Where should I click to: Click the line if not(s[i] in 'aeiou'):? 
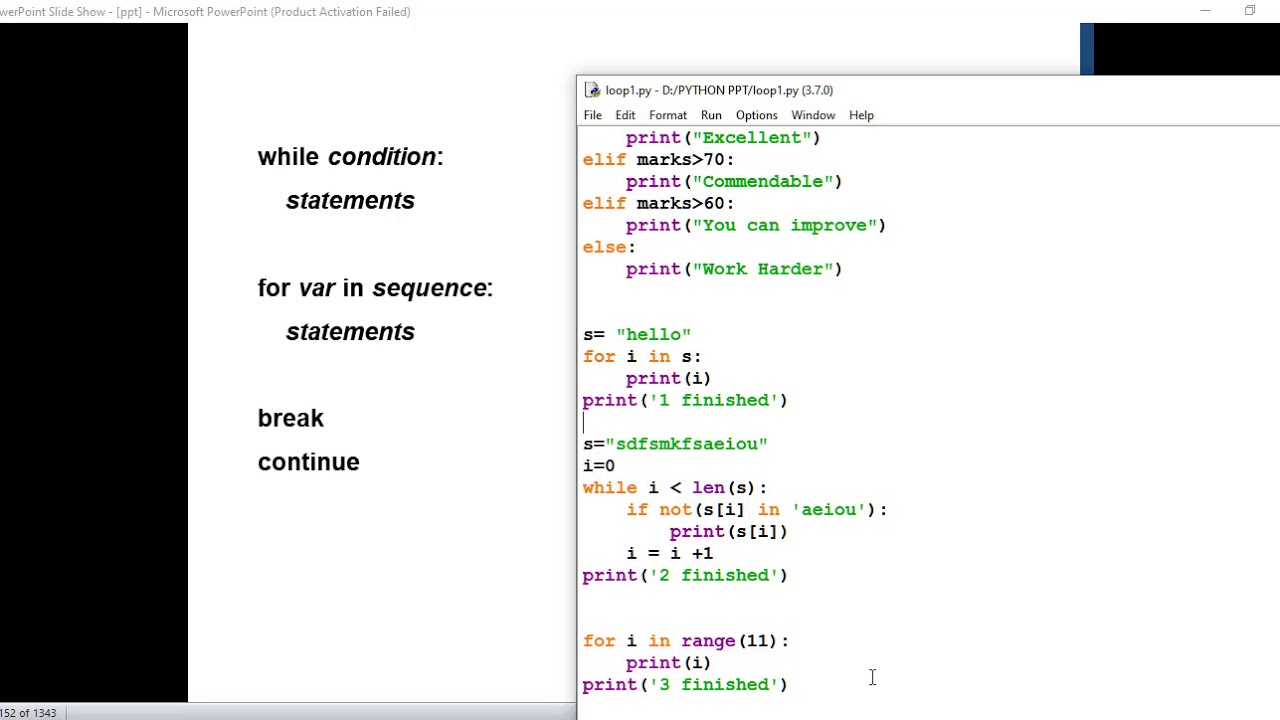coord(757,510)
